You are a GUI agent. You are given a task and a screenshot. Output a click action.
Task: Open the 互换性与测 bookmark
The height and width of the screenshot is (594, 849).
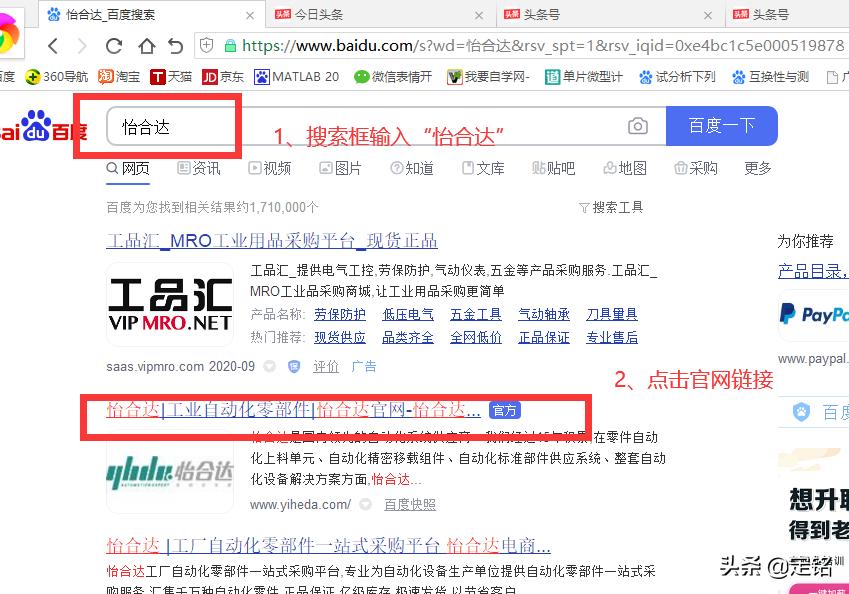point(770,77)
